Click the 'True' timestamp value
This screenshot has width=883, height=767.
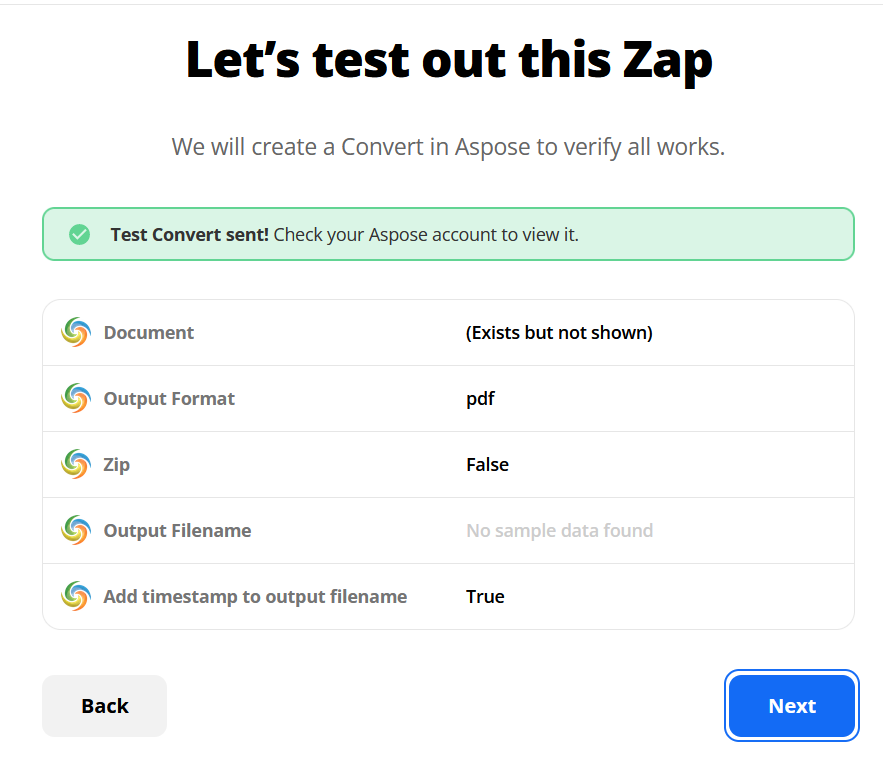click(485, 597)
